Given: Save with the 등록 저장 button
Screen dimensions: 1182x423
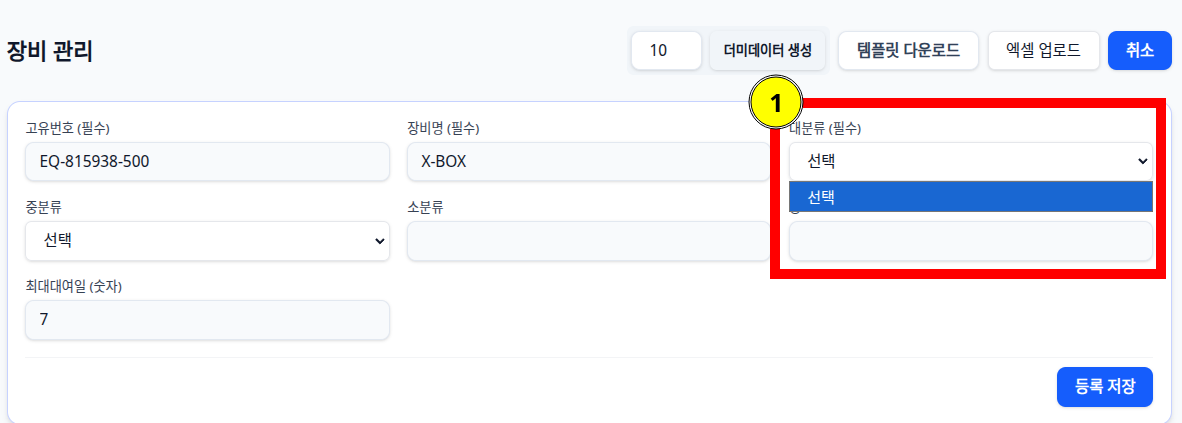Looking at the screenshot, I should (1104, 387).
